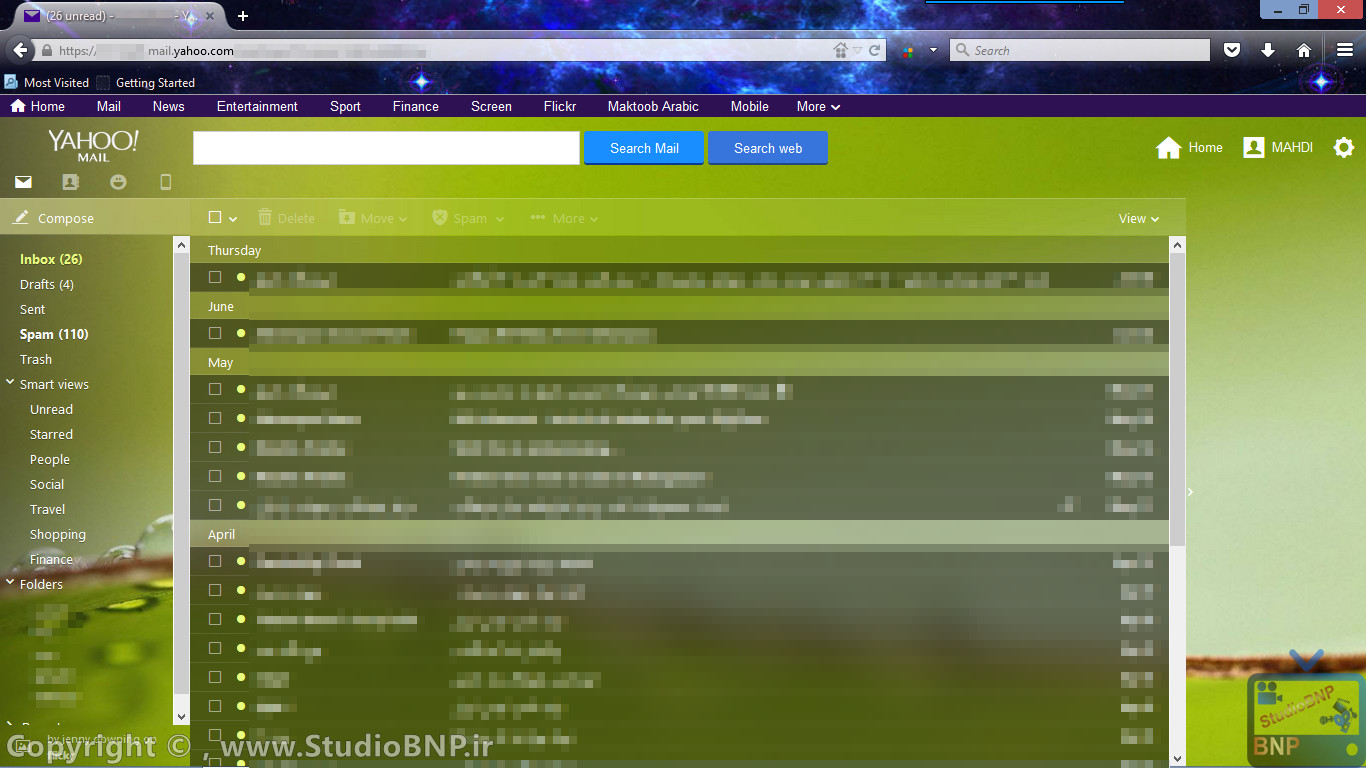Click the padlock icon in address bar

point(46,50)
